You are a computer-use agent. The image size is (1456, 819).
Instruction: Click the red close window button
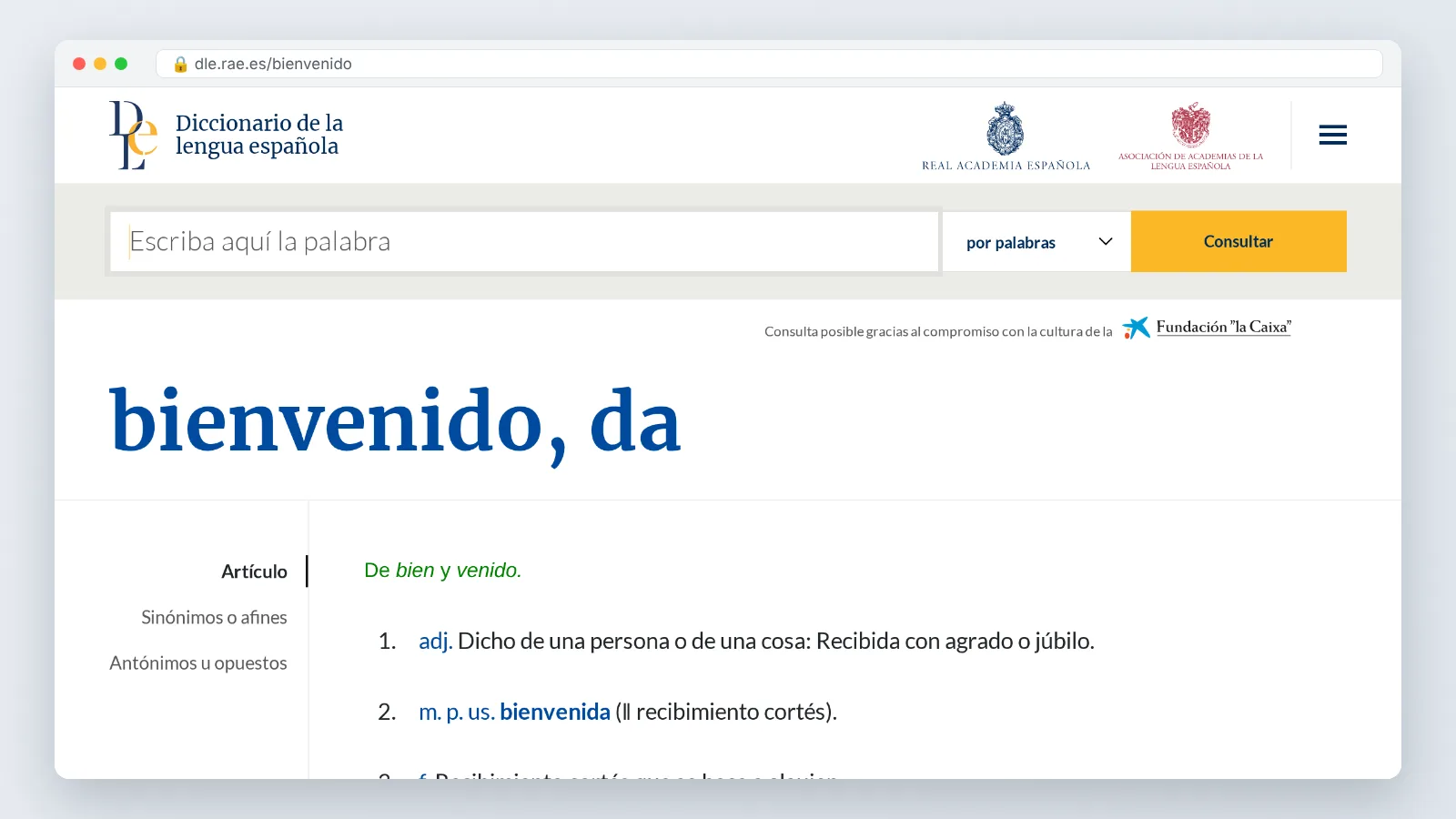79,64
